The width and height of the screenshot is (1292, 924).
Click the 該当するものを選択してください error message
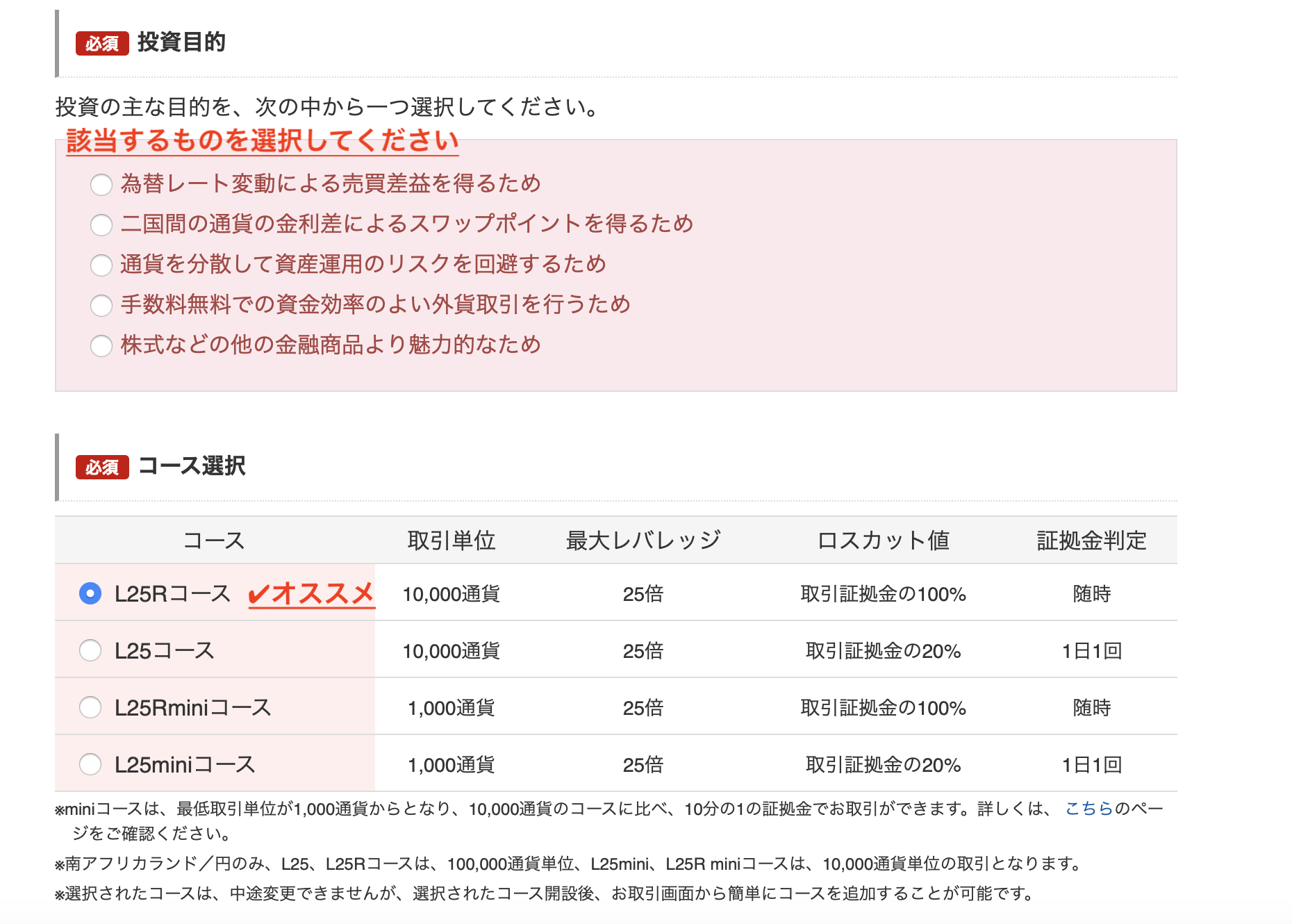pyautogui.click(x=262, y=140)
